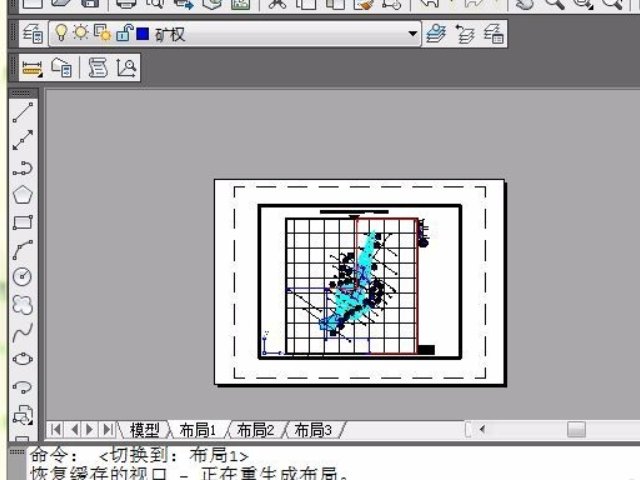
Task: Select the Arc tool
Action: (22, 249)
